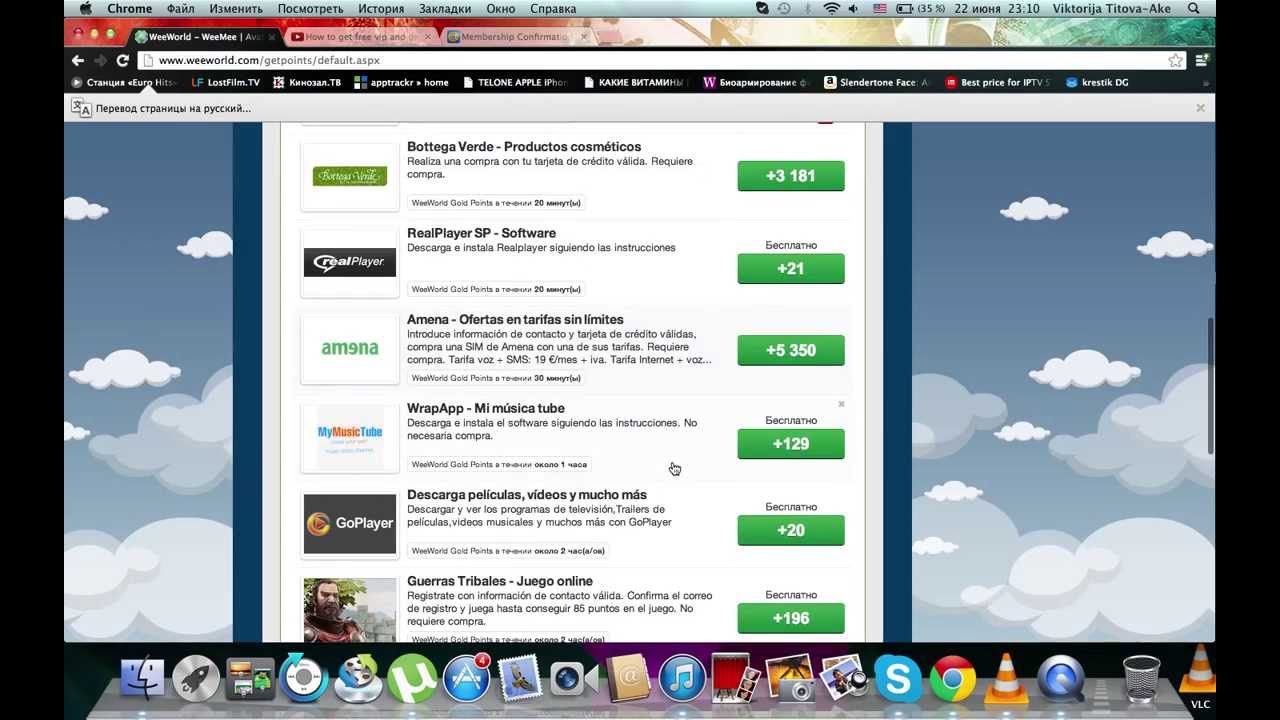Claim the +20 GoPlayer offer
This screenshot has height=720, width=1280.
[791, 531]
